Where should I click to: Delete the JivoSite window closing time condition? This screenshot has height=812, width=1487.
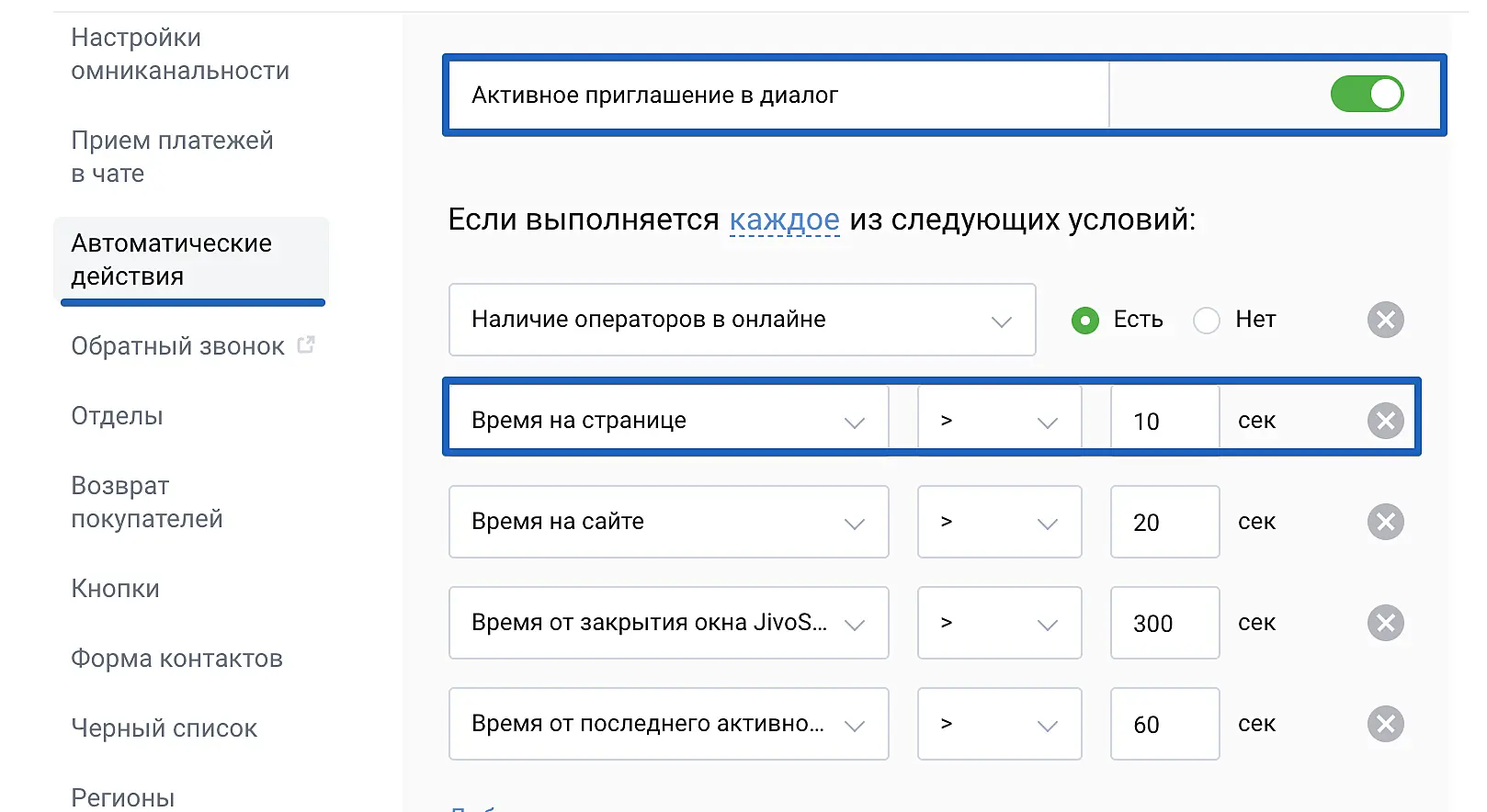(x=1385, y=623)
